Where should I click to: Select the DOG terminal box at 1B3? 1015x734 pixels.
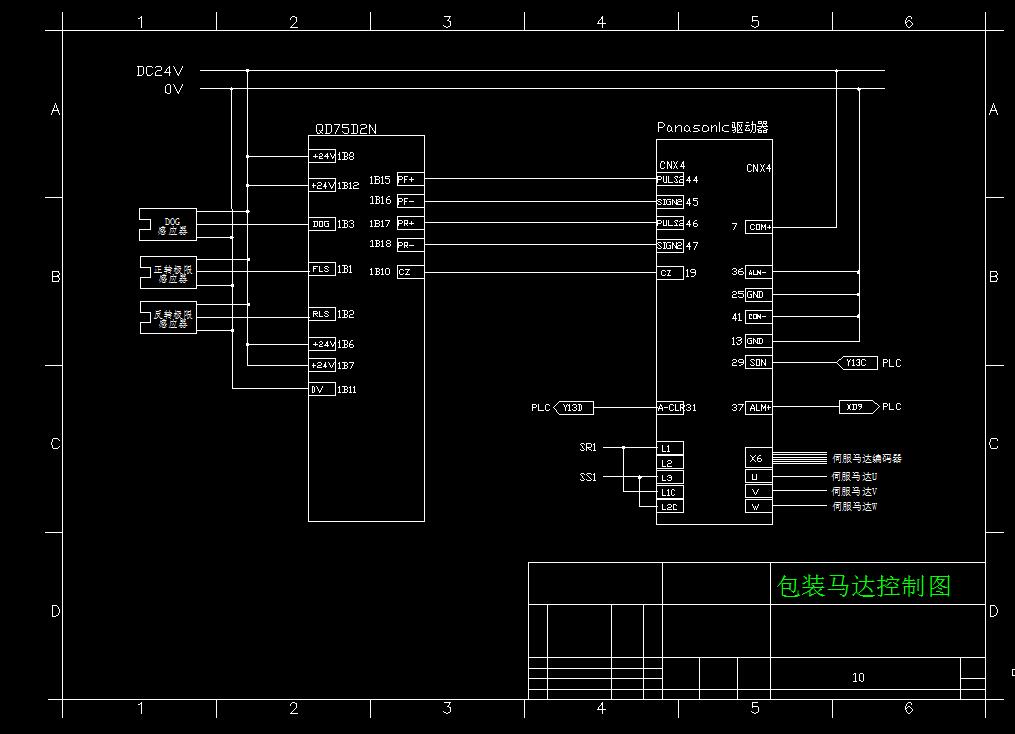tap(322, 224)
